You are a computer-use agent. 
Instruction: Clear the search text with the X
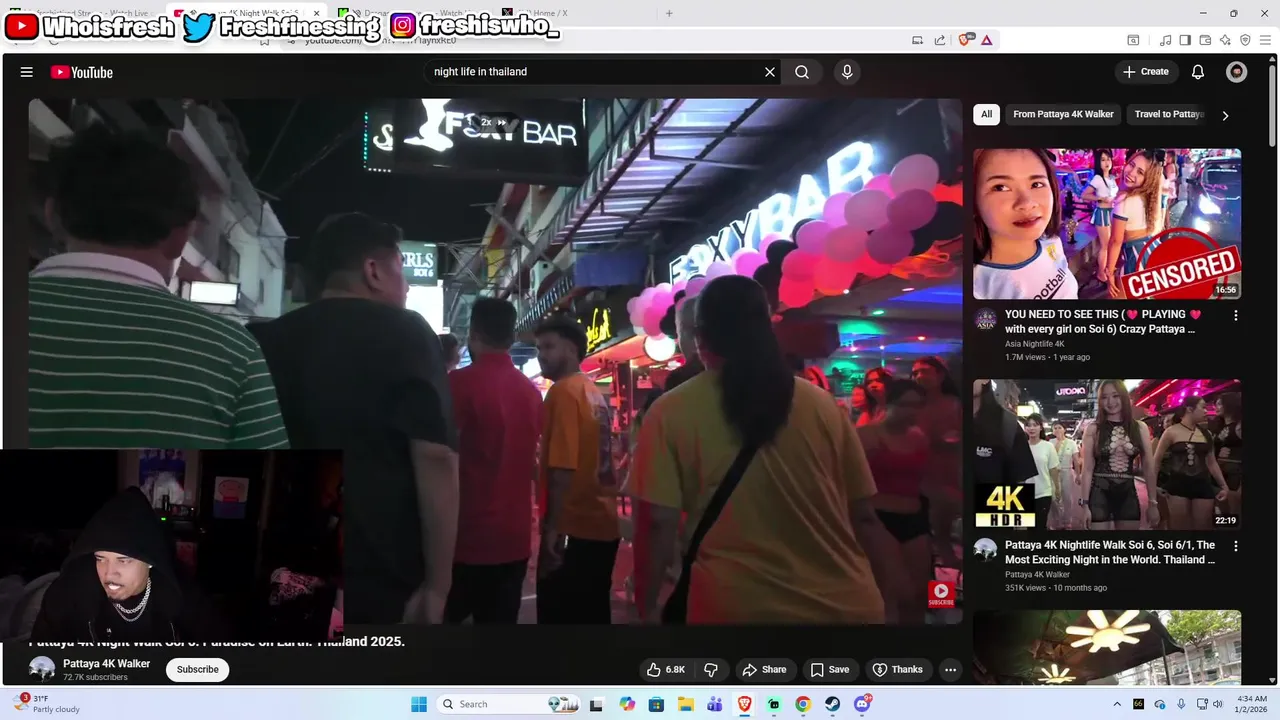coord(770,72)
